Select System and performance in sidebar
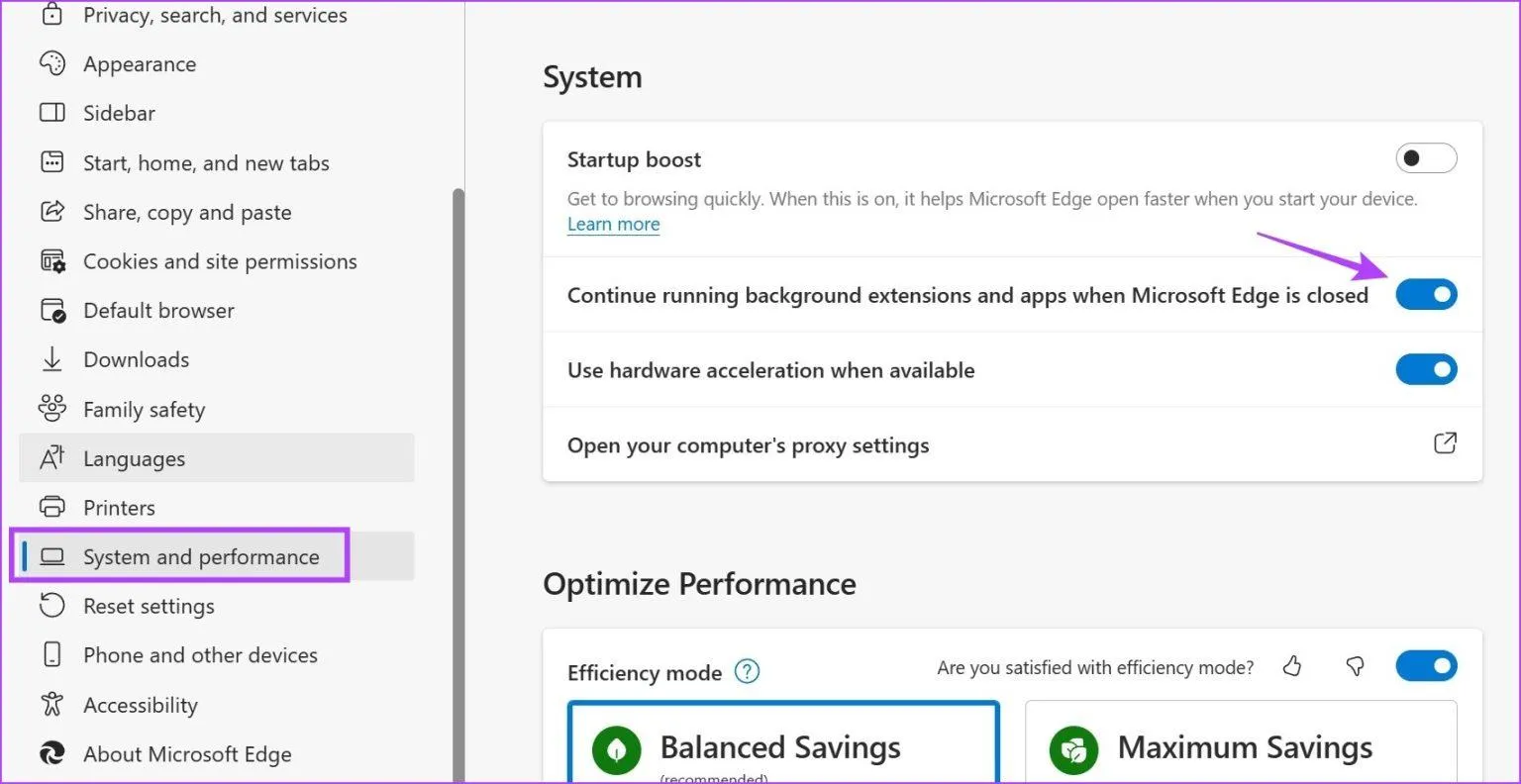This screenshot has height=784, width=1521. point(216,556)
